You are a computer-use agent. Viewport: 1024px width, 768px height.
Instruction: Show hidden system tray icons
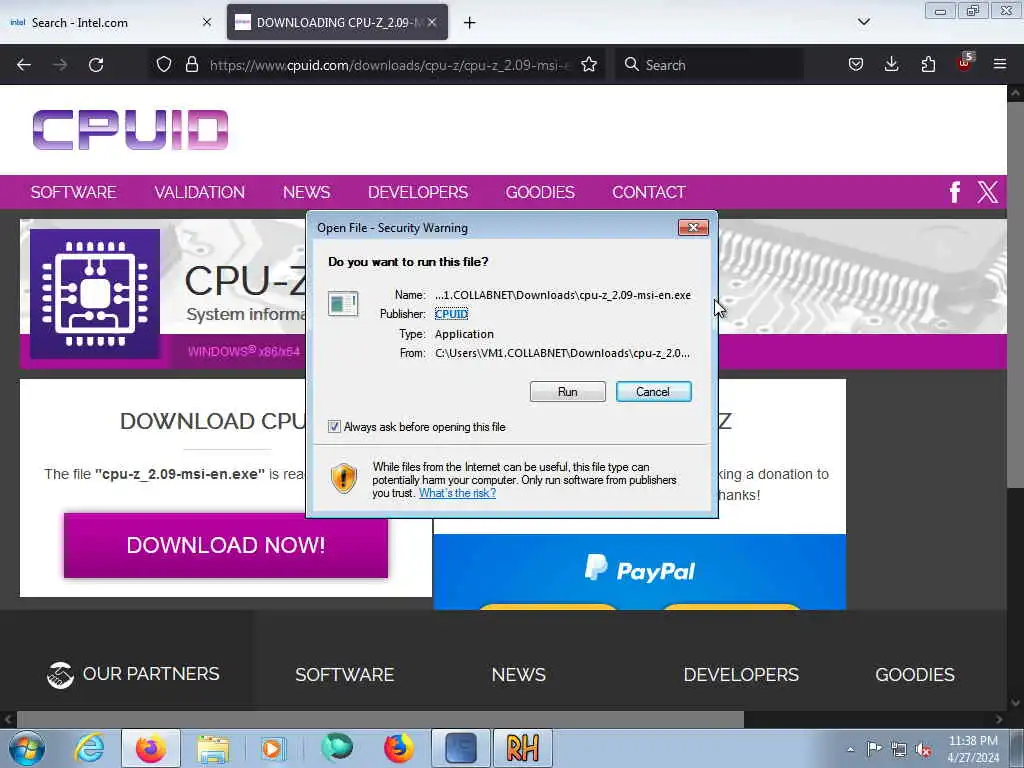[850, 749]
